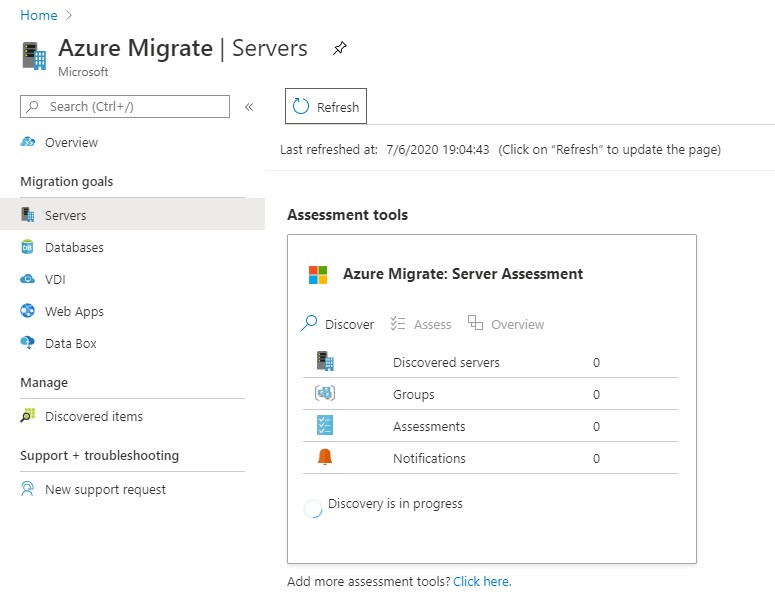This screenshot has width=775, height=604.
Task: Click the 'Migration goals' section header
Action: coord(67,181)
